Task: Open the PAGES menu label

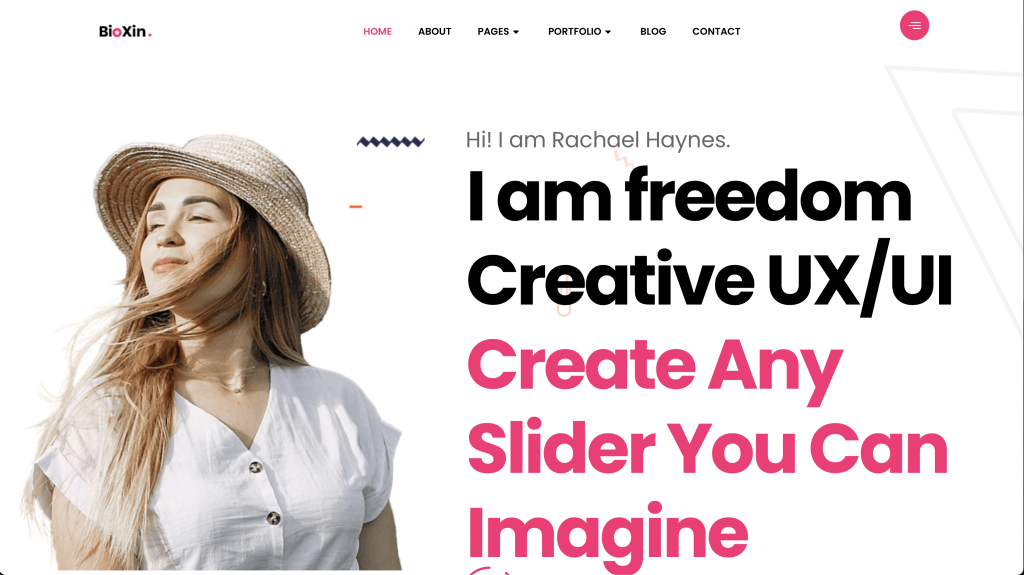Action: coord(493,31)
